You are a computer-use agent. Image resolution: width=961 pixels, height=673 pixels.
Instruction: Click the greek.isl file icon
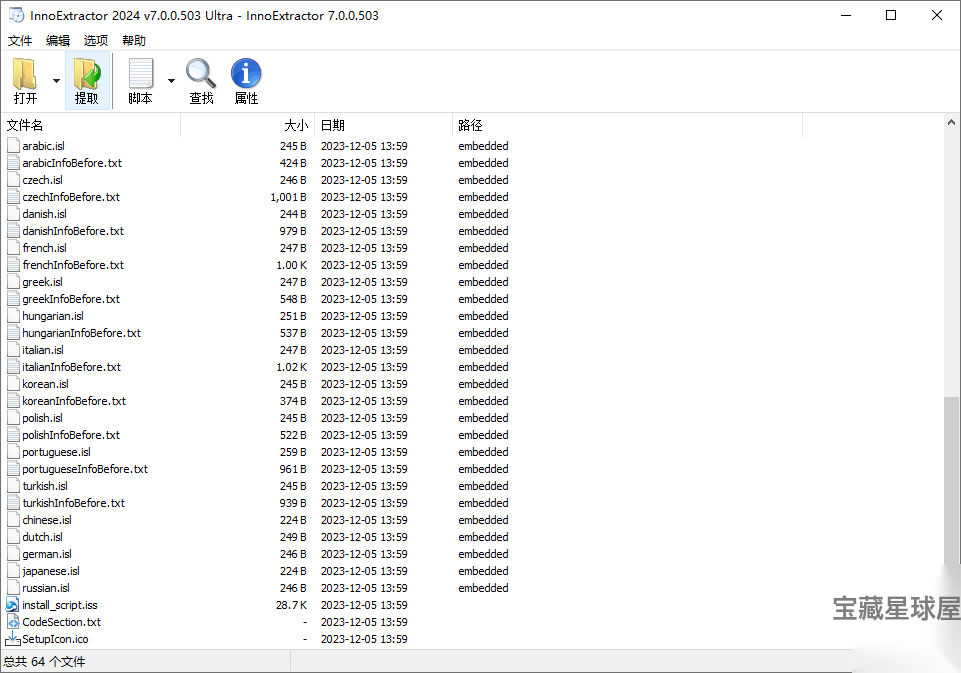pyautogui.click(x=13, y=282)
